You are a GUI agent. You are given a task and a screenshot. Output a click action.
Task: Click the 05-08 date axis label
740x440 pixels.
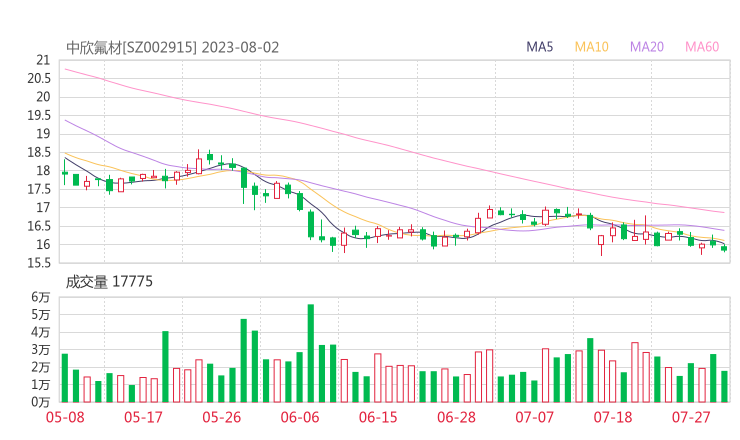65,417
